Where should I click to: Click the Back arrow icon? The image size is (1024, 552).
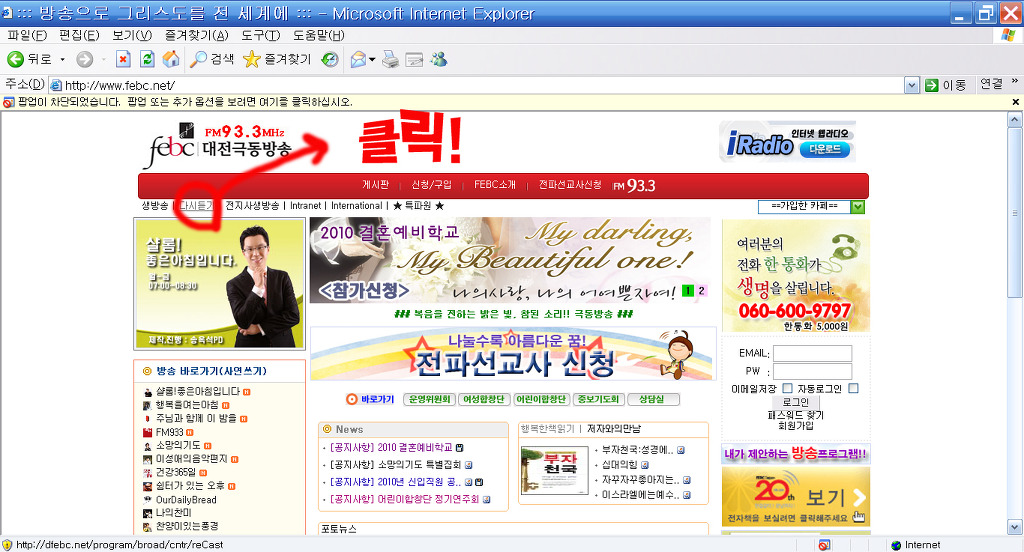15,59
